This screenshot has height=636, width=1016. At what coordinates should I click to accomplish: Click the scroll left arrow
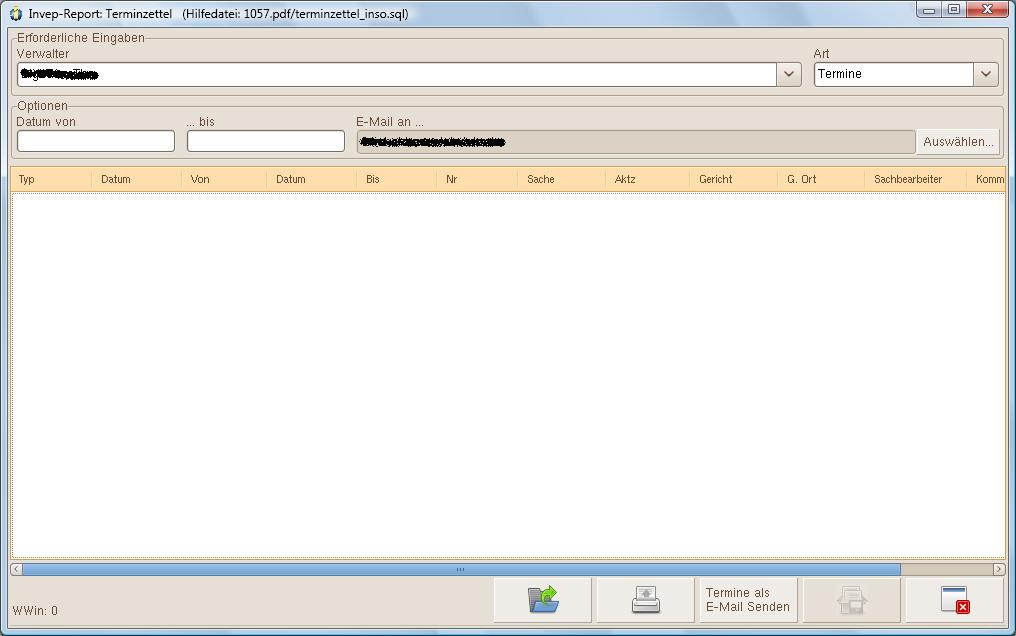point(16,569)
